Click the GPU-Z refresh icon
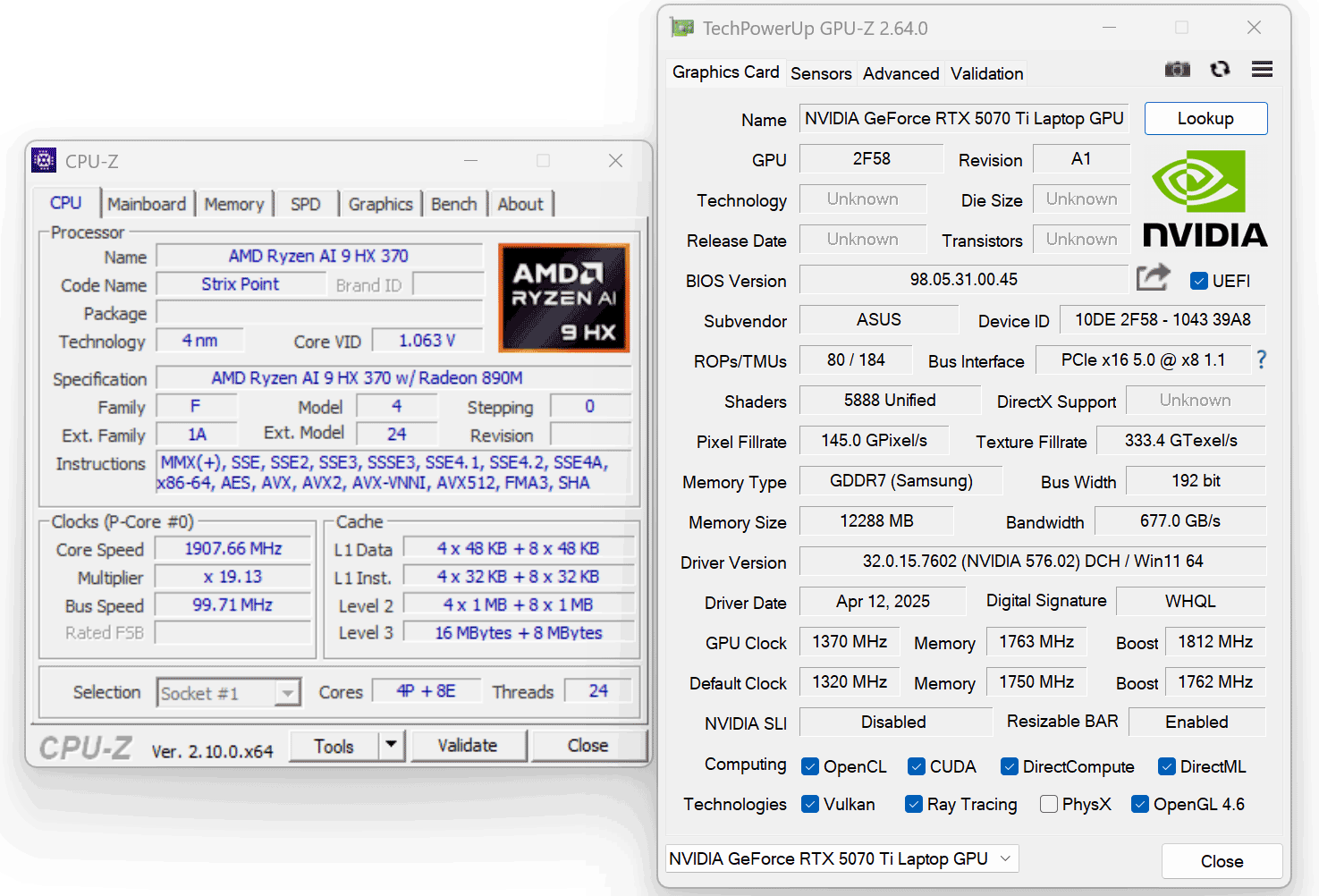Screen dimensions: 1319x896 click(1220, 69)
